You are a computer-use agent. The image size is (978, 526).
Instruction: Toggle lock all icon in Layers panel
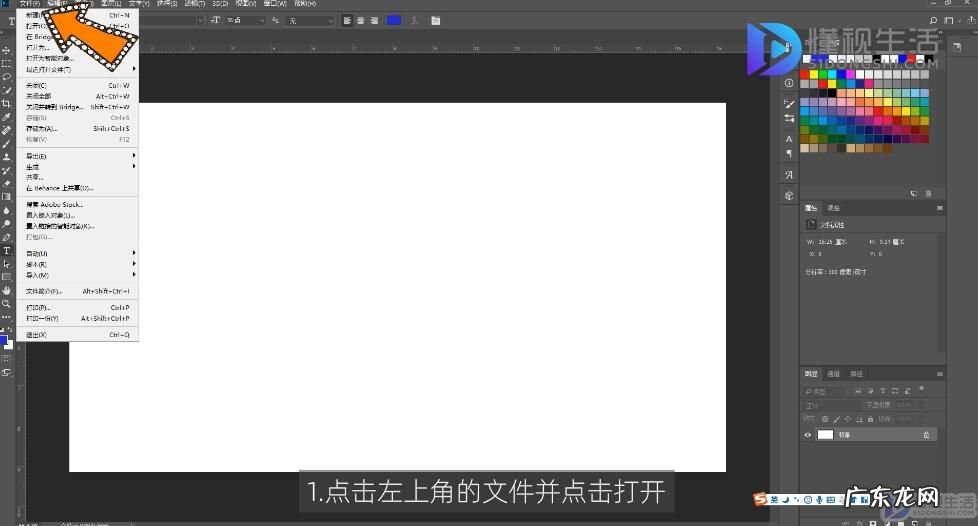(870, 419)
